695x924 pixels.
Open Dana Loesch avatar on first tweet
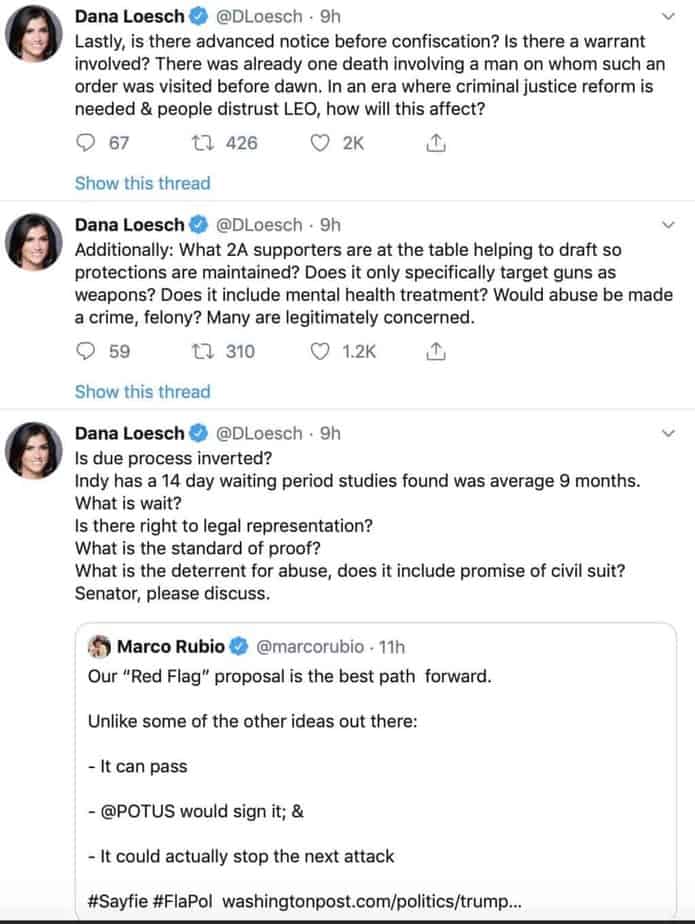(x=34, y=34)
